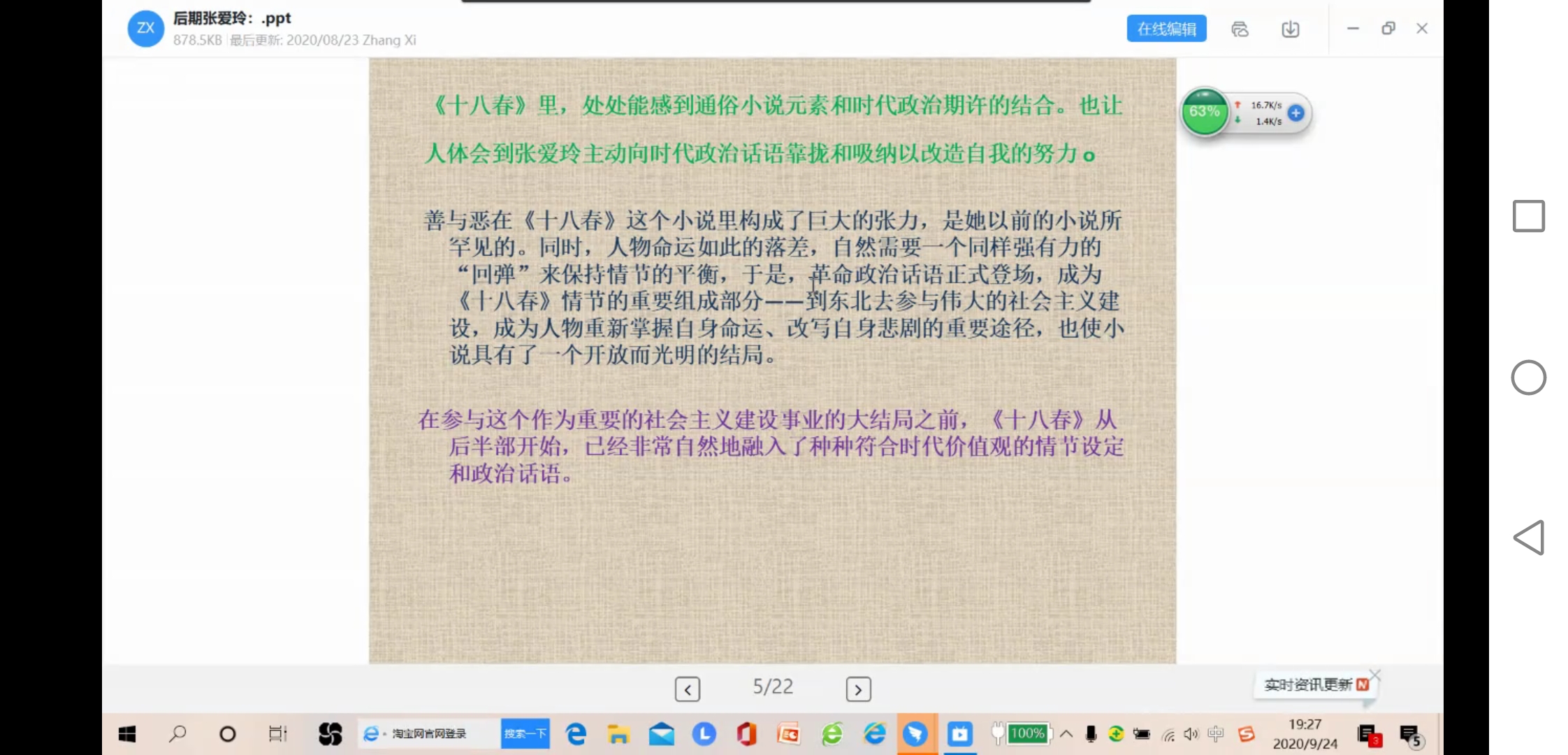Click the ZX user avatar

[x=145, y=29]
